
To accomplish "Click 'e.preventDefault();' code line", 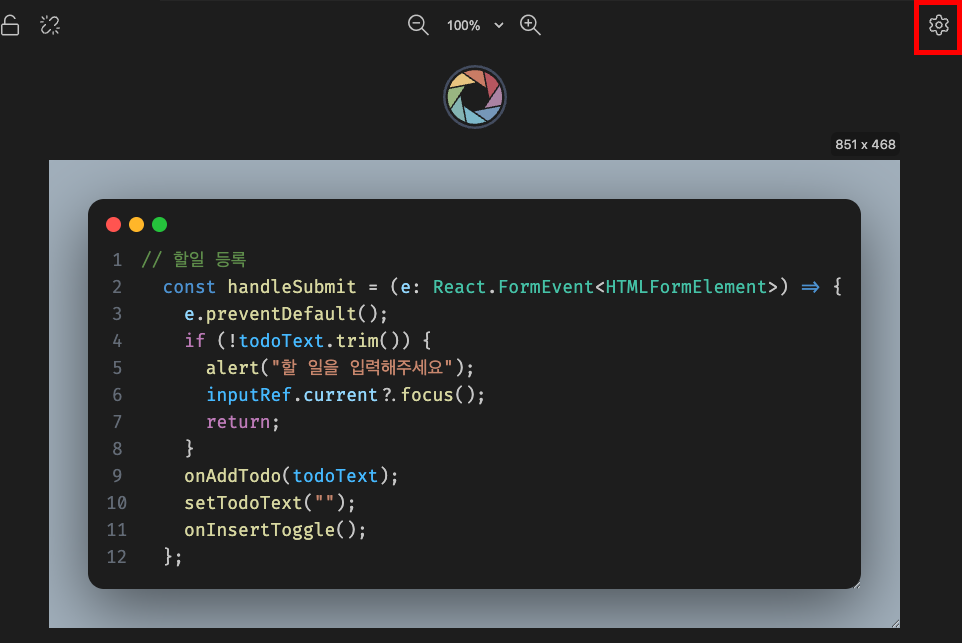I will 286,314.
